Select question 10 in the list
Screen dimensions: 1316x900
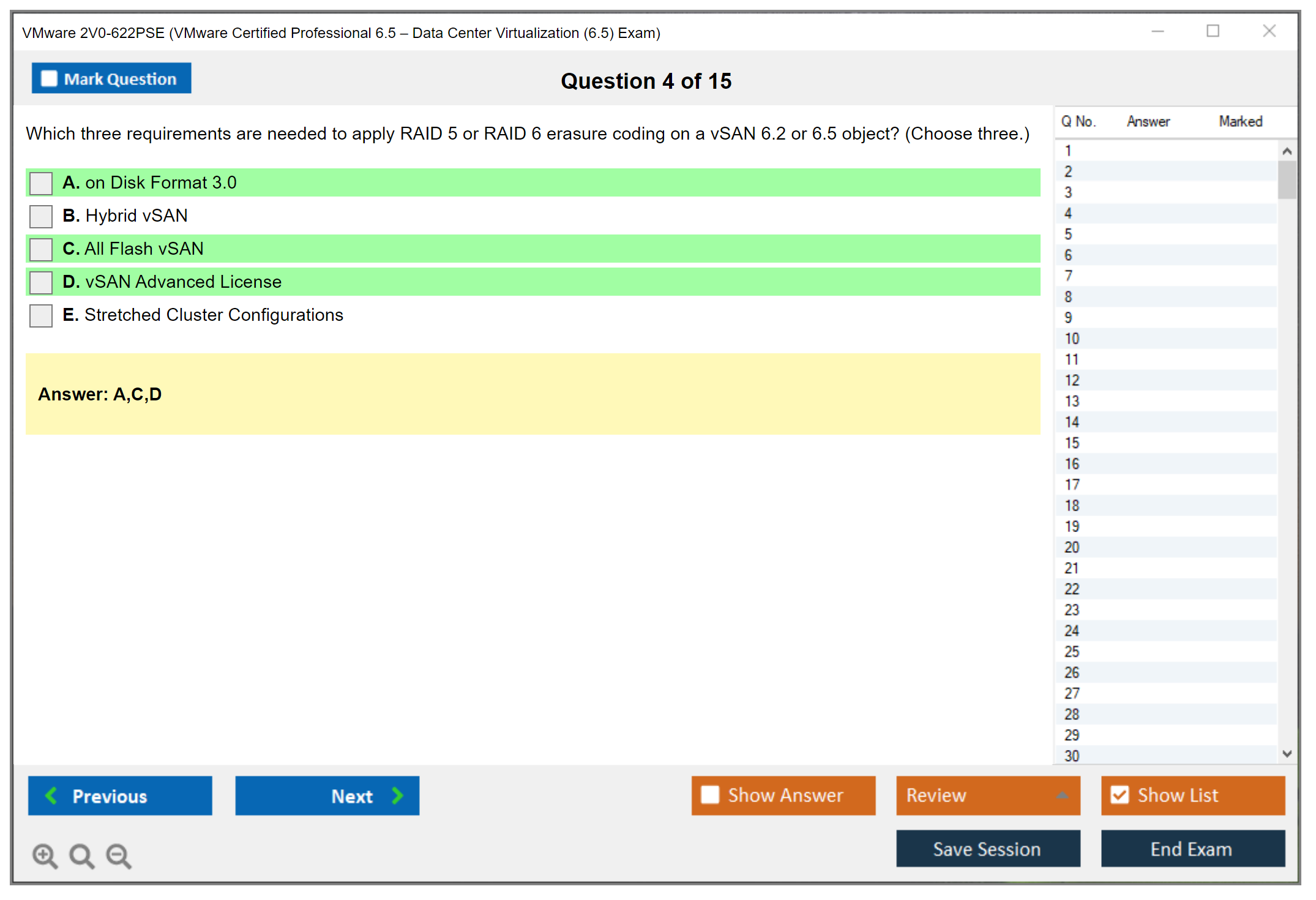pos(1072,339)
